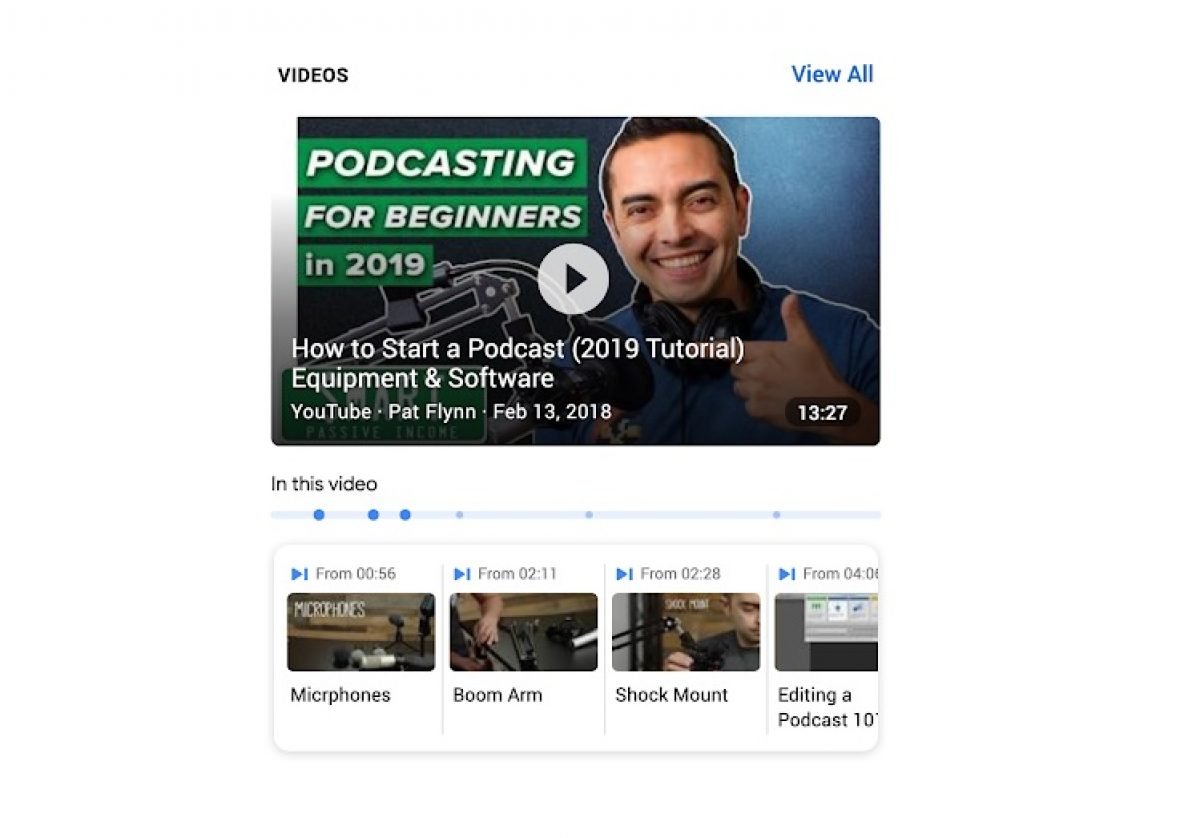Click the 'From 02:11' timestamp text
This screenshot has width=1200, height=838.
coord(517,574)
